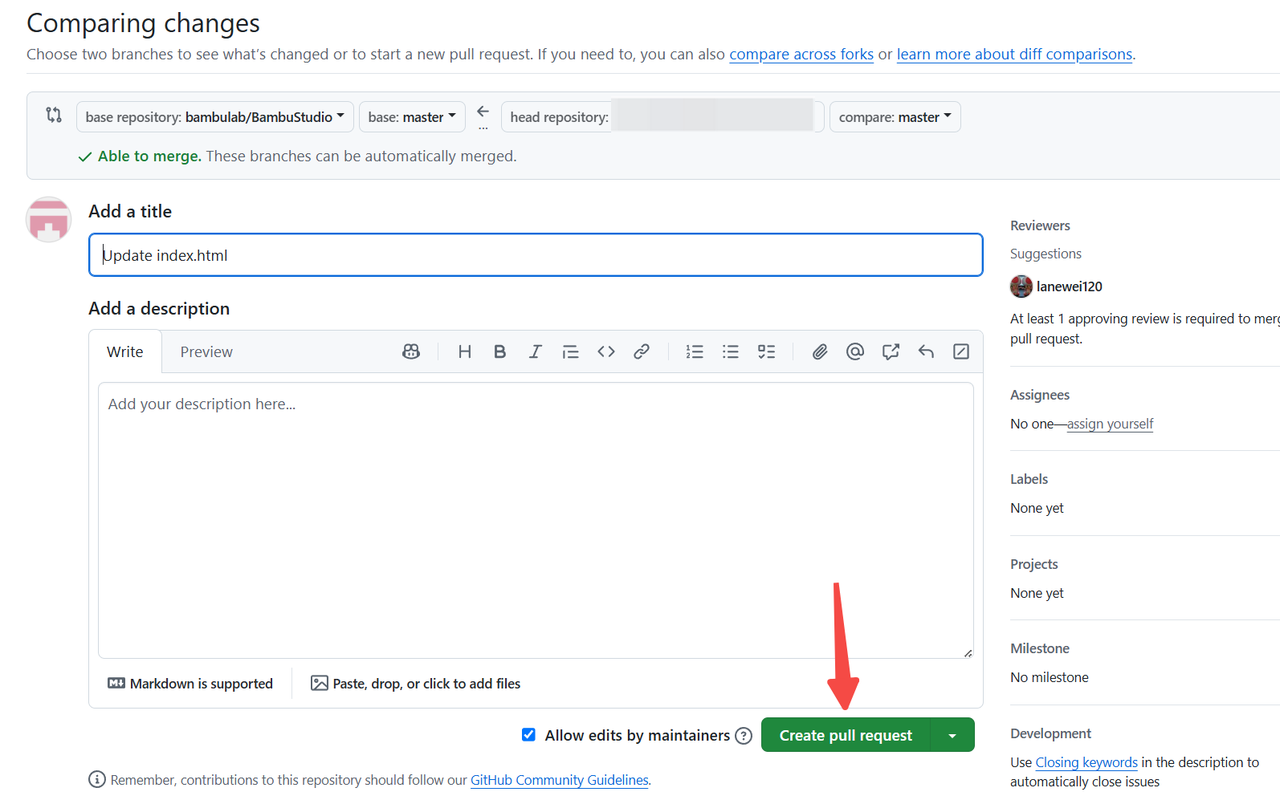Click the Reviewers heading in the sidebar
The height and width of the screenshot is (796, 1280).
1040,226
